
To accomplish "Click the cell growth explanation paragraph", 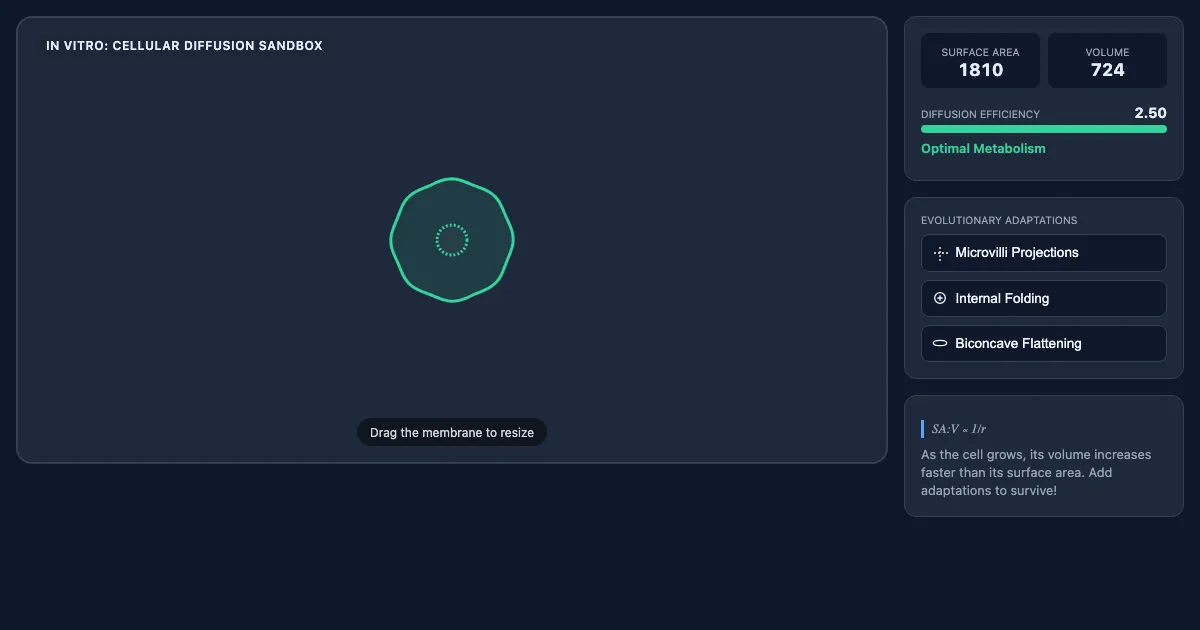I will pos(1036,473).
